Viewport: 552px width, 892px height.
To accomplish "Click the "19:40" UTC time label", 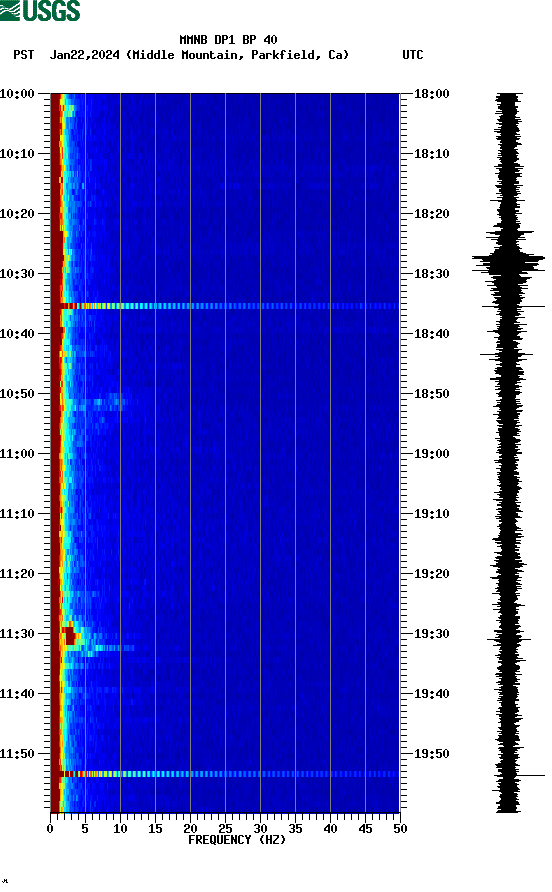I will coord(432,694).
